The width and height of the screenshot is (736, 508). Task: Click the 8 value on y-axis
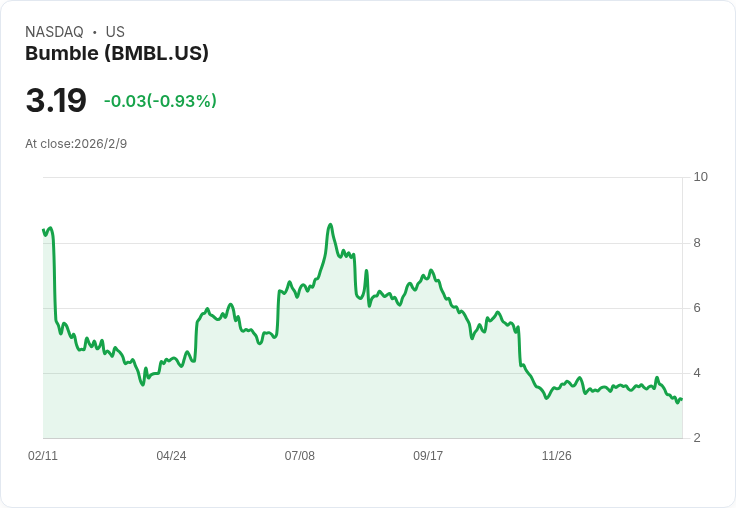[697, 243]
